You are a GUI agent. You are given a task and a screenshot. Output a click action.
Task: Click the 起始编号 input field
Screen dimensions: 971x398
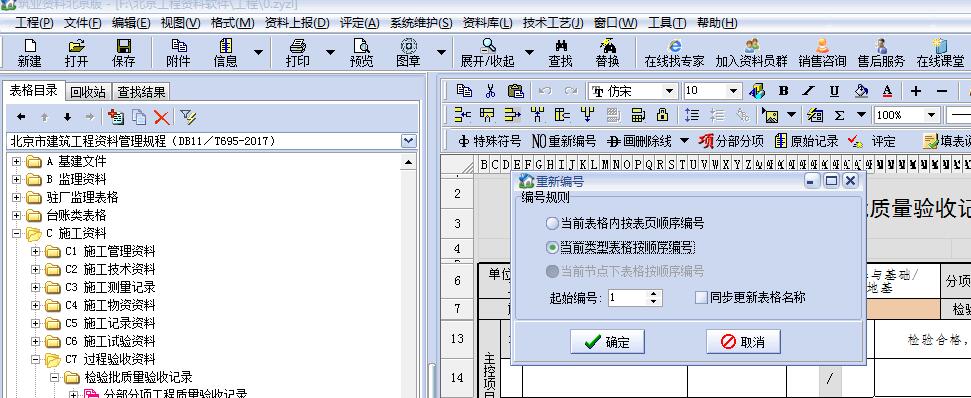(x=628, y=298)
